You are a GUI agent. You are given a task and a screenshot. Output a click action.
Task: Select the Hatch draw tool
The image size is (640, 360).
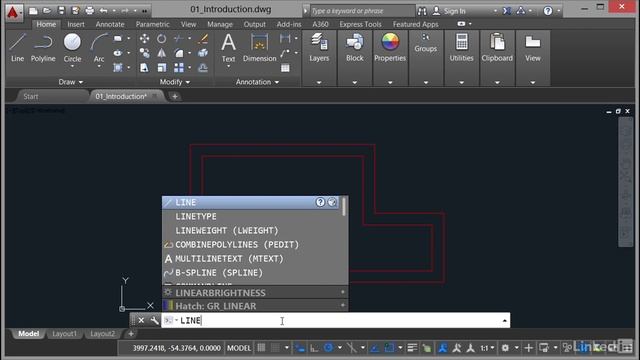[x=118, y=67]
